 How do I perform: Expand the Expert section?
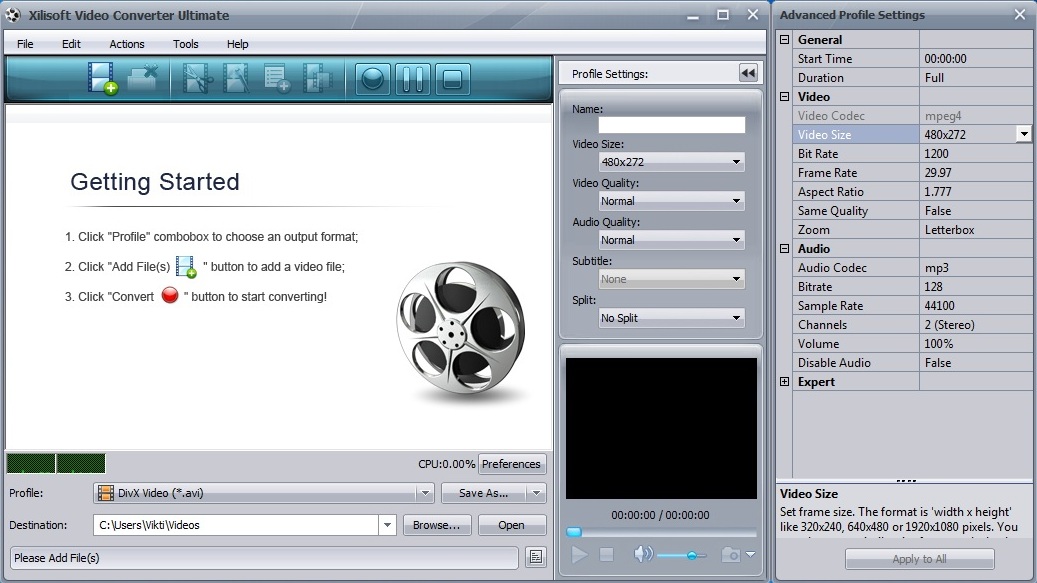click(x=784, y=381)
